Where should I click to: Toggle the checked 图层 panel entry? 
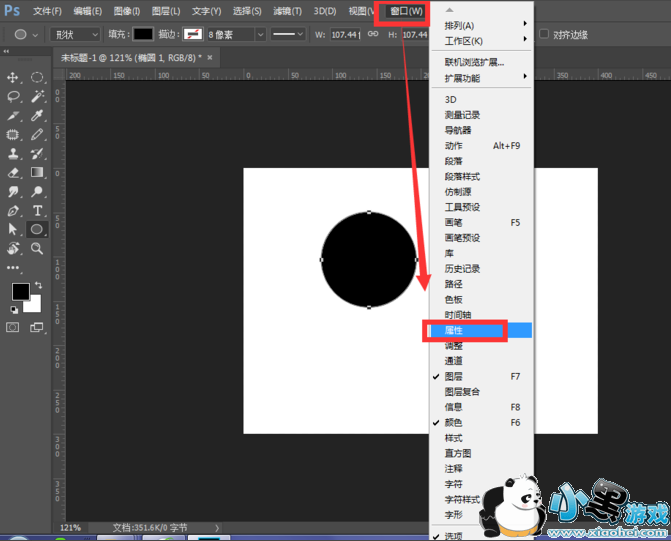coord(454,377)
